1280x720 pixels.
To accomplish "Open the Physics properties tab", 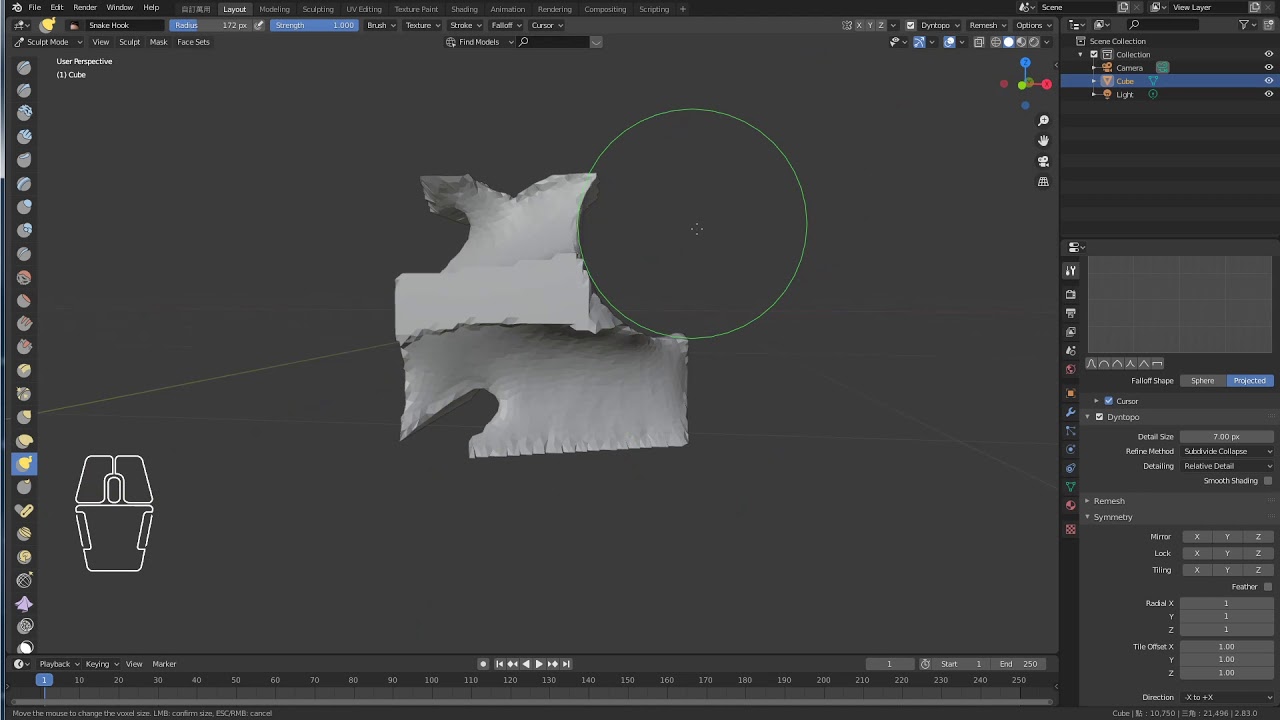I will pos(1070,449).
